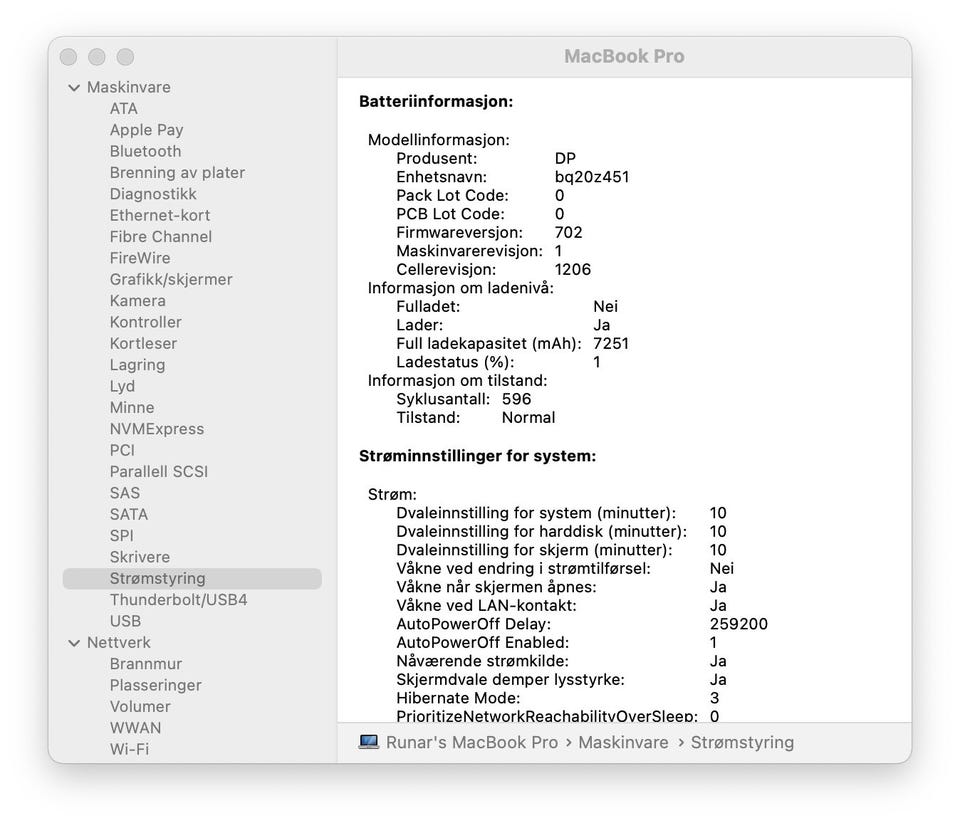Click the Produsent value DP

point(565,159)
